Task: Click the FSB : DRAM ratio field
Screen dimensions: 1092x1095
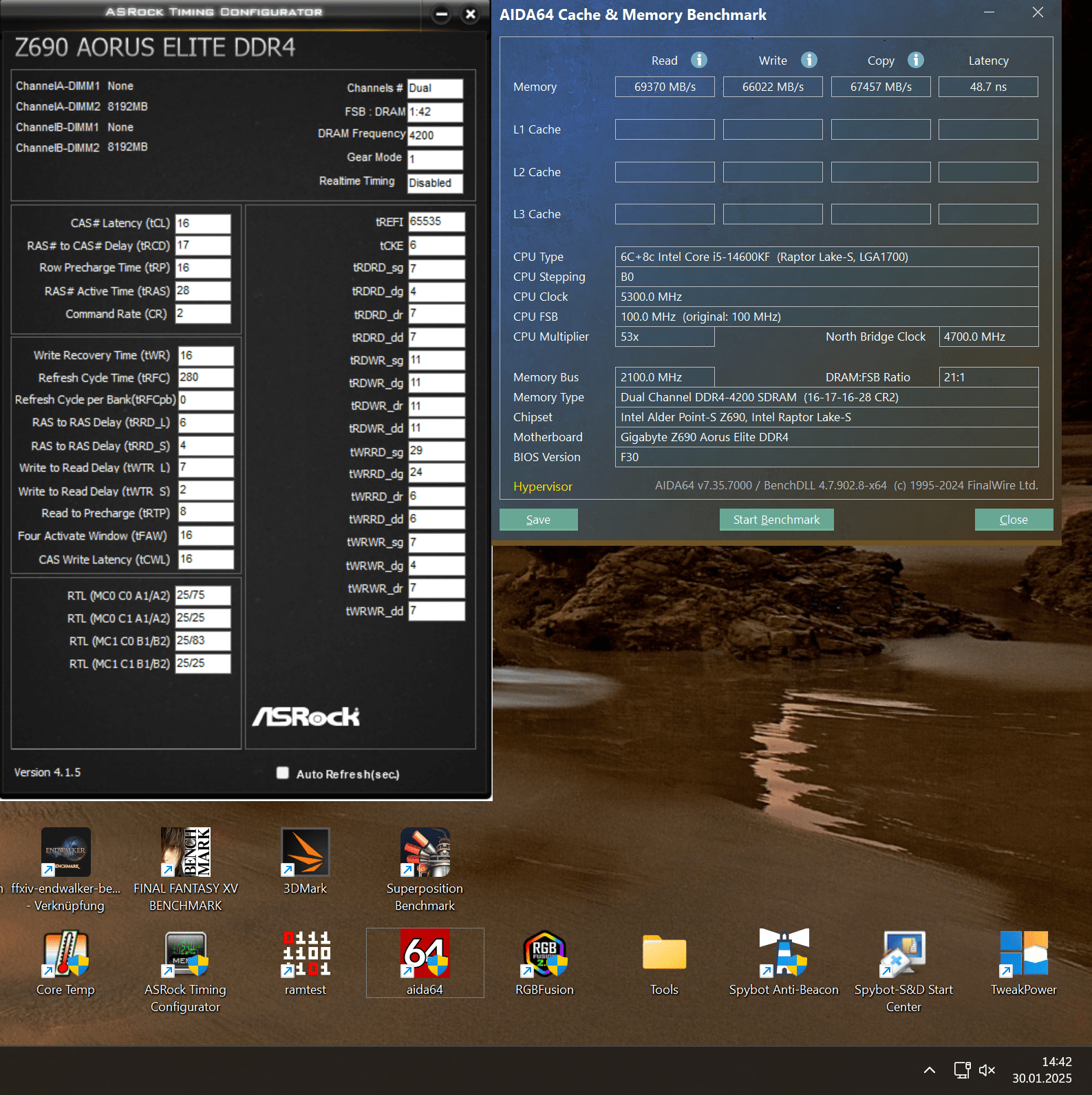Action: (435, 112)
